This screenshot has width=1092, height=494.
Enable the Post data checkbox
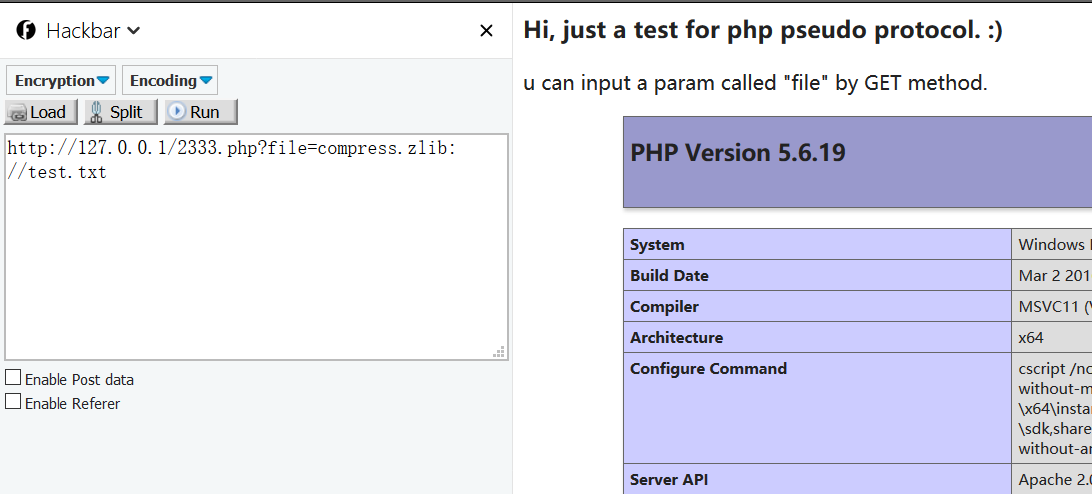[x=13, y=378]
